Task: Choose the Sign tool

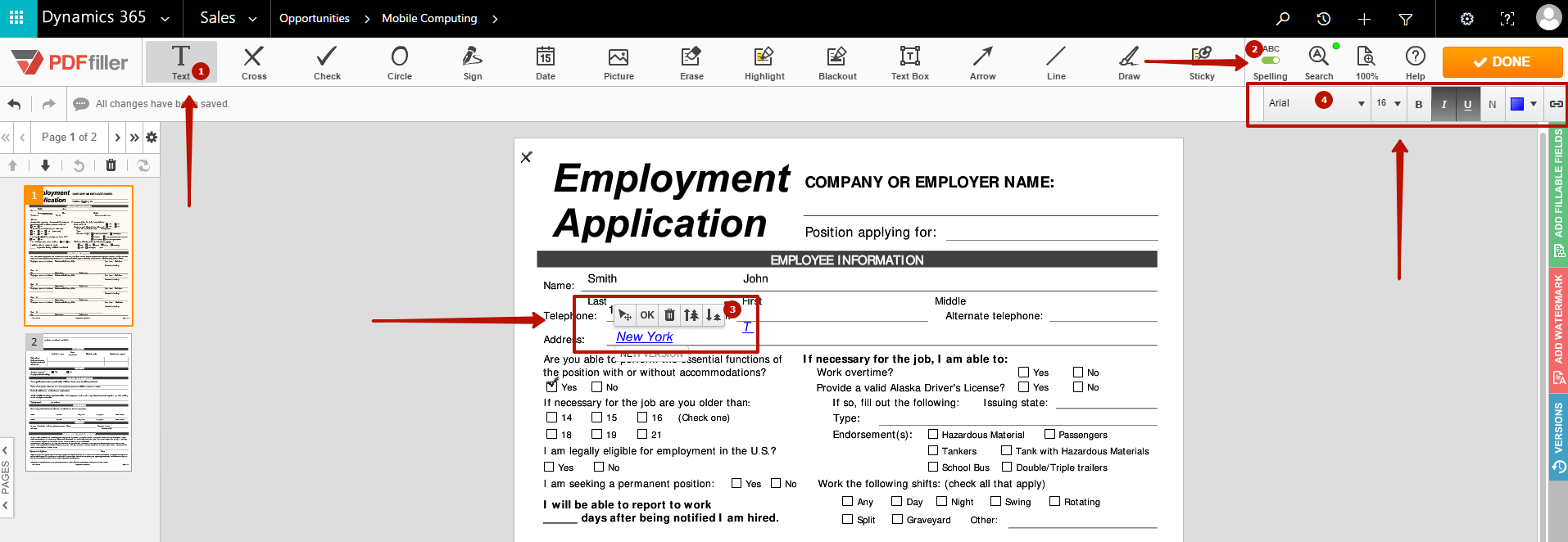Action: click(473, 61)
